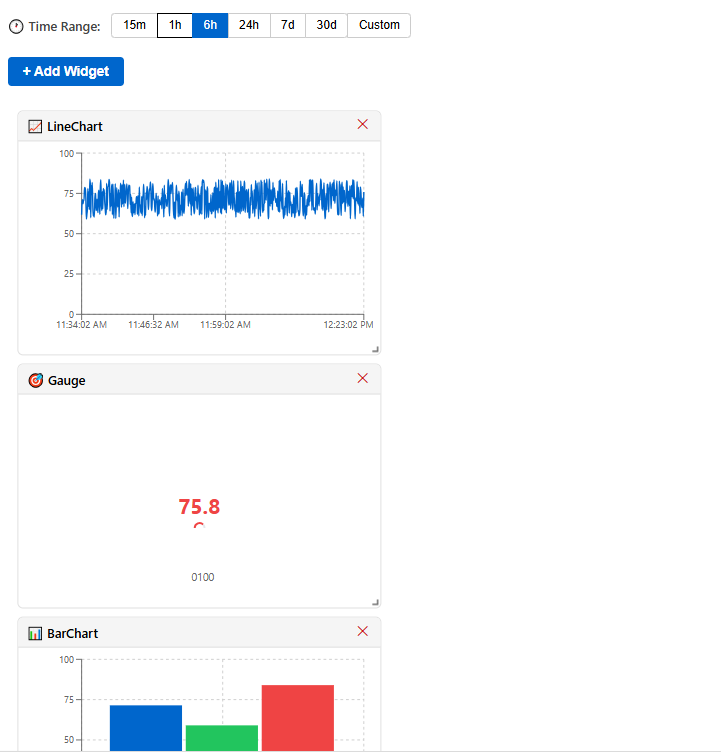The image size is (721, 752).
Task: Remove the BarChart widget
Action: (363, 631)
